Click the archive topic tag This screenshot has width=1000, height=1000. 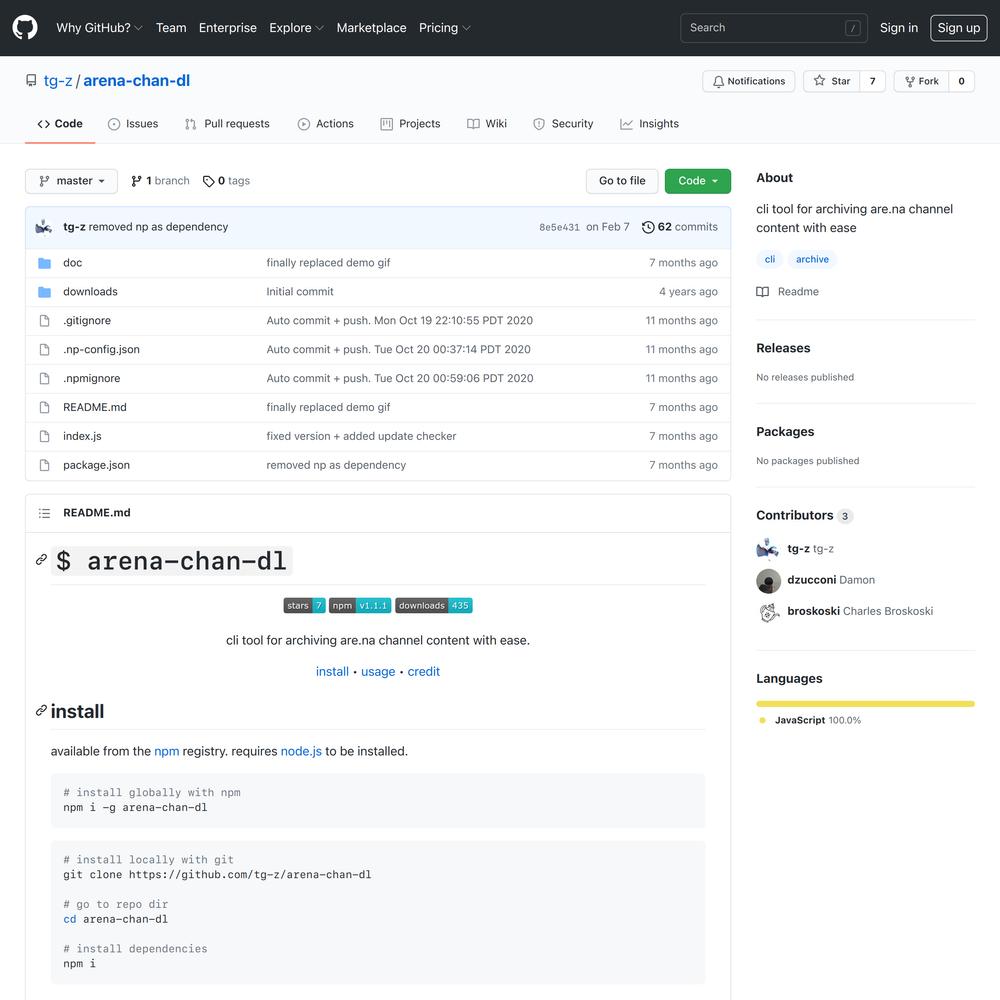click(x=812, y=260)
